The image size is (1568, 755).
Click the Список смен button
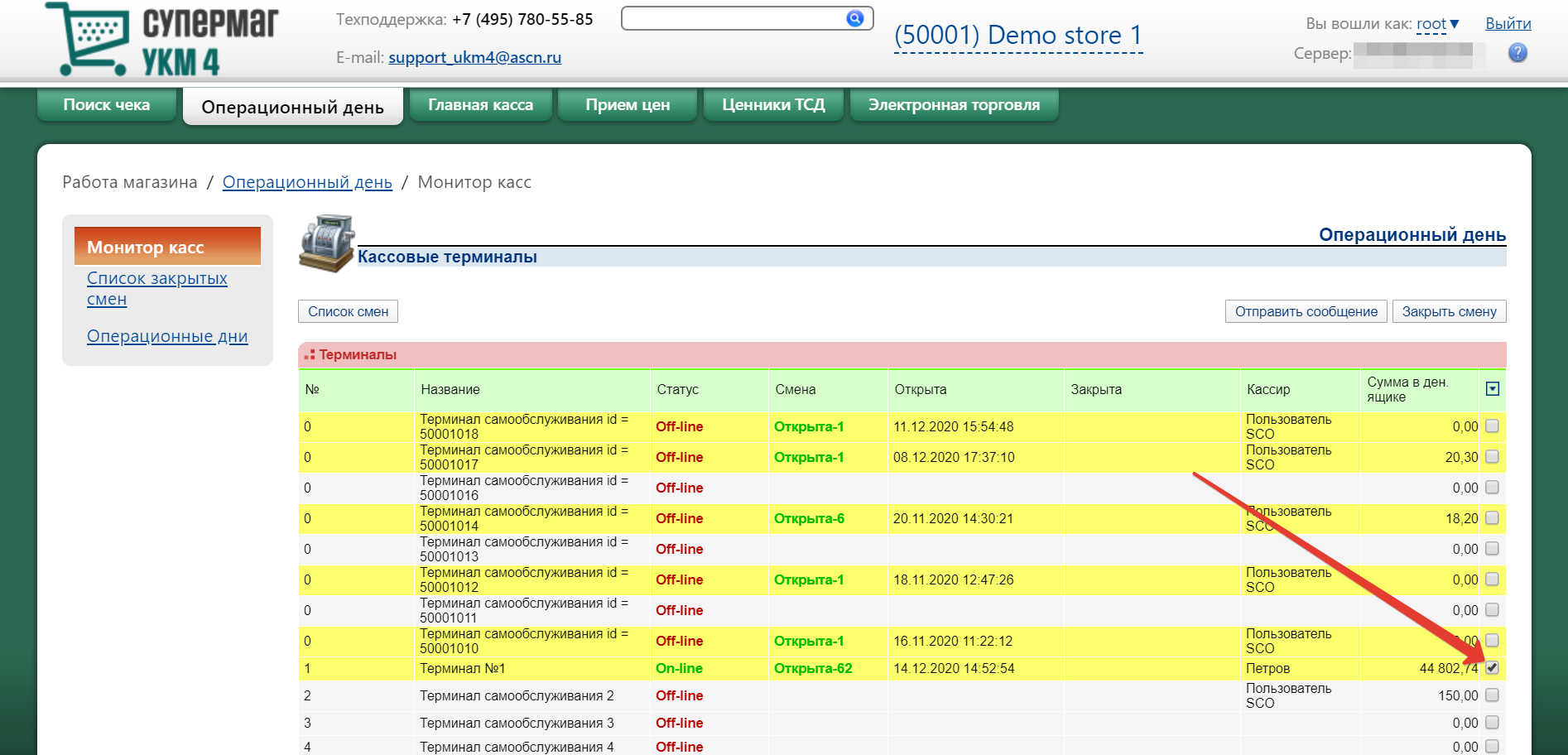click(349, 311)
